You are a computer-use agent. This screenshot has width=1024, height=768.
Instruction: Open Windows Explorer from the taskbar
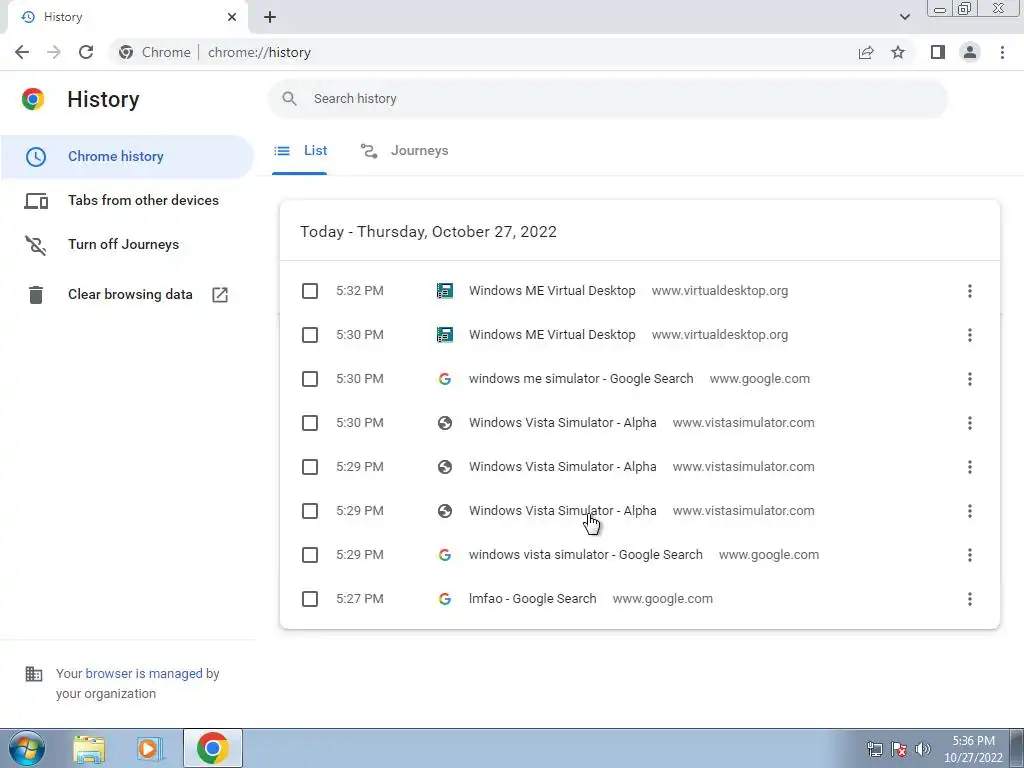point(89,749)
